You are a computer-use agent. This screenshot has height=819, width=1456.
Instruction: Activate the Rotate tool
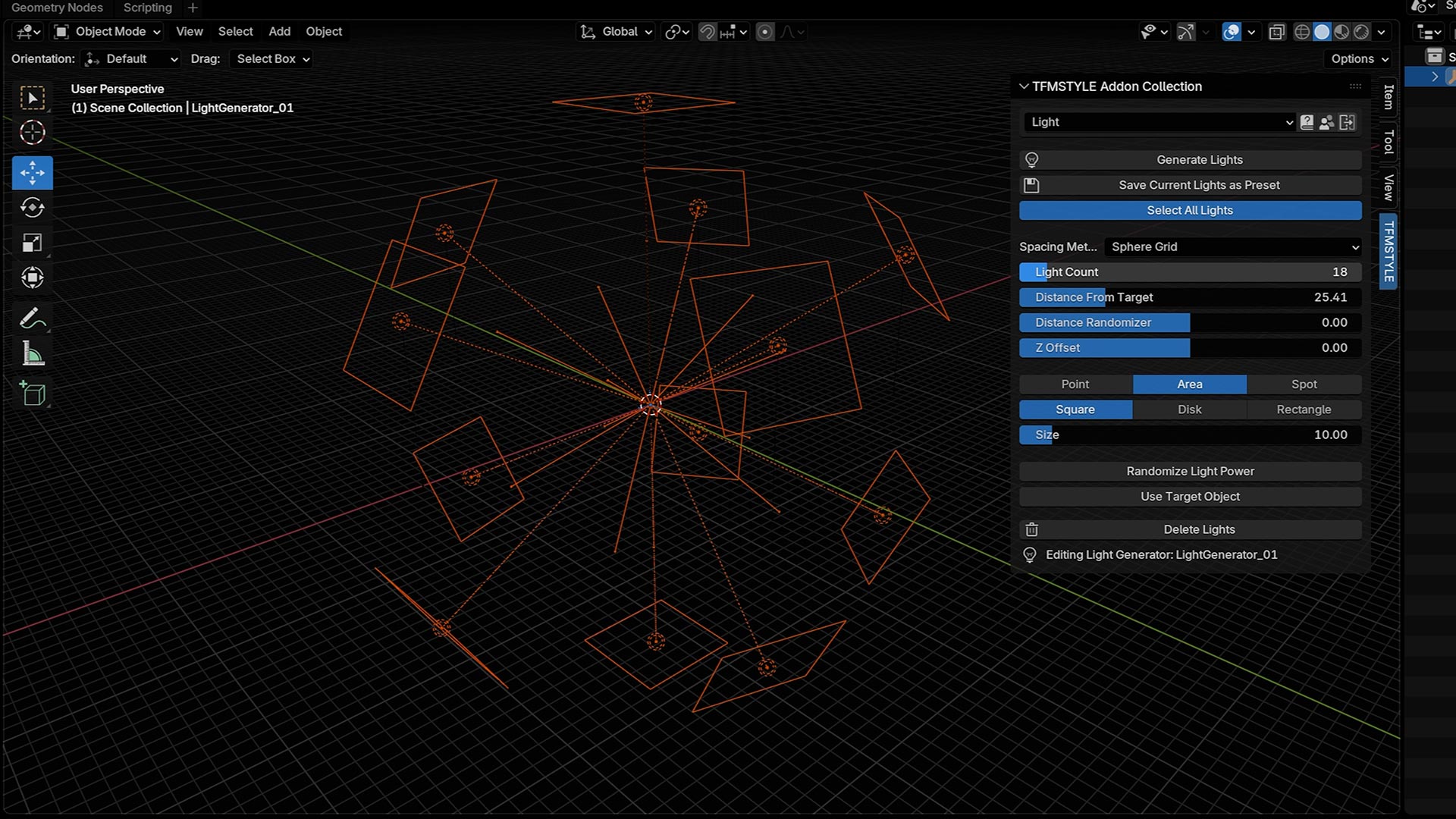point(32,208)
